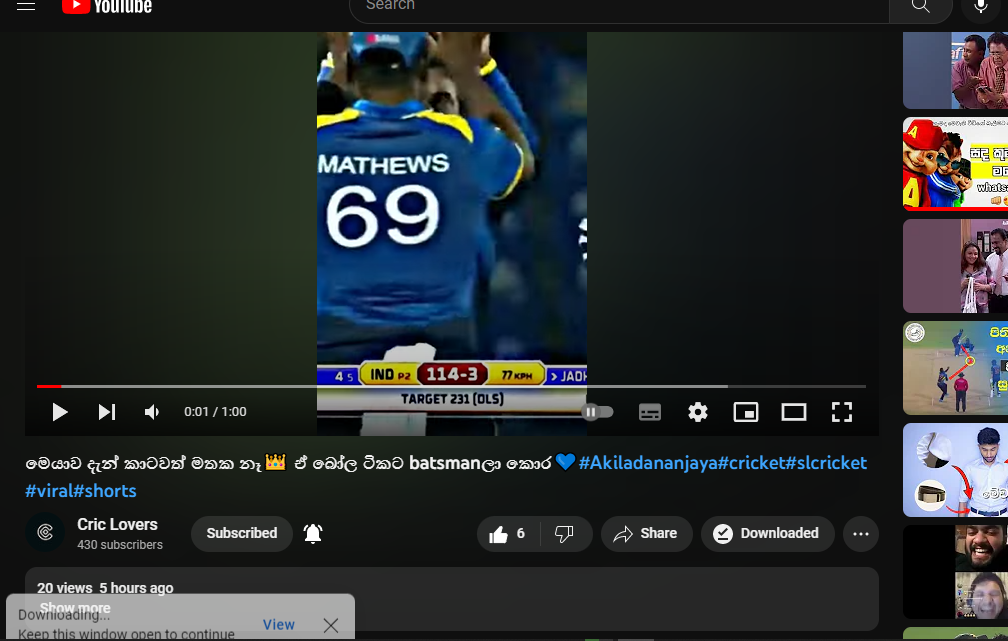This screenshot has height=641, width=1008.
Task: Like the video with thumbs up
Action: [507, 534]
